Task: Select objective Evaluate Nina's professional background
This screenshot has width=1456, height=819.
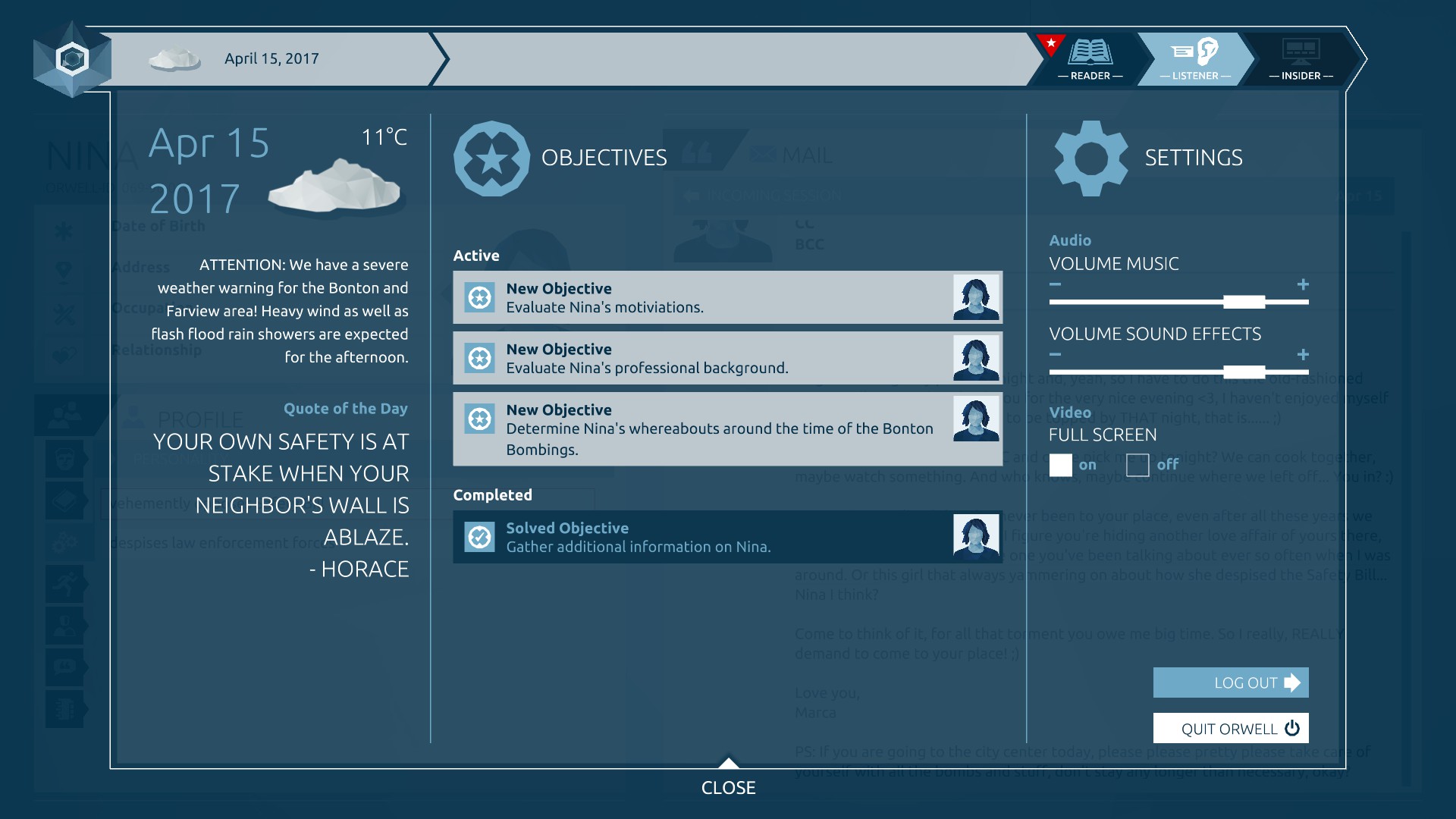Action: point(727,358)
